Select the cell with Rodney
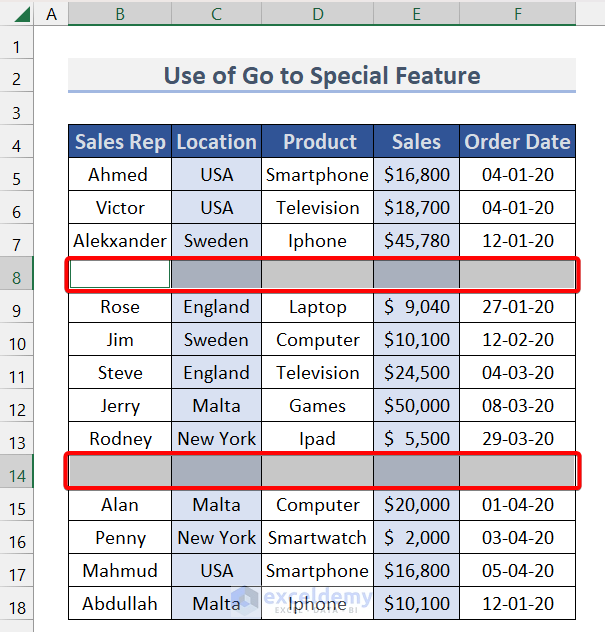The height and width of the screenshot is (632, 605). pos(120,439)
